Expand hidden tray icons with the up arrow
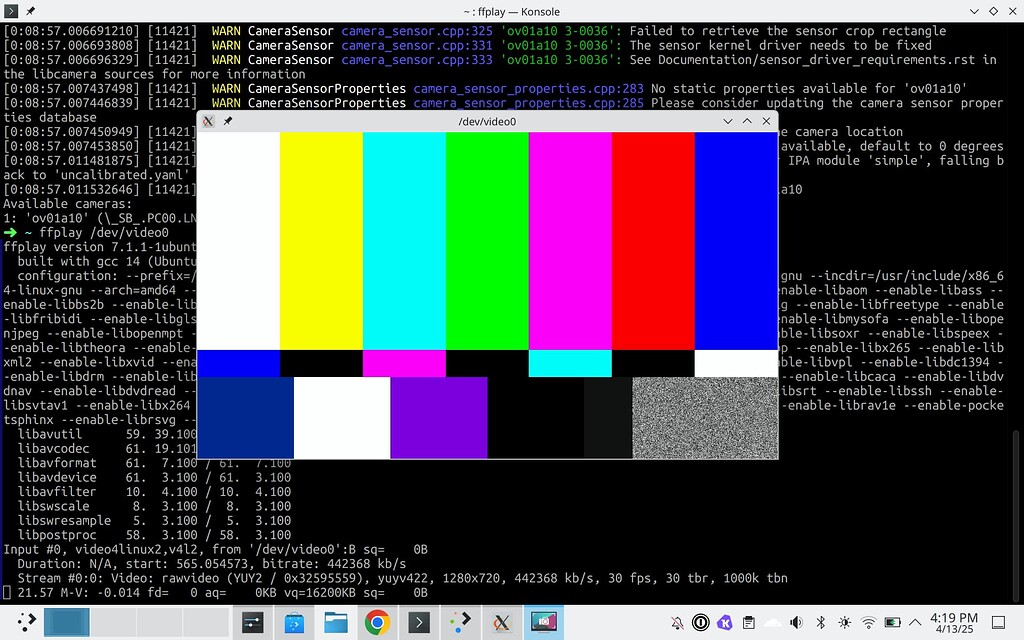1024x640 pixels. point(915,621)
